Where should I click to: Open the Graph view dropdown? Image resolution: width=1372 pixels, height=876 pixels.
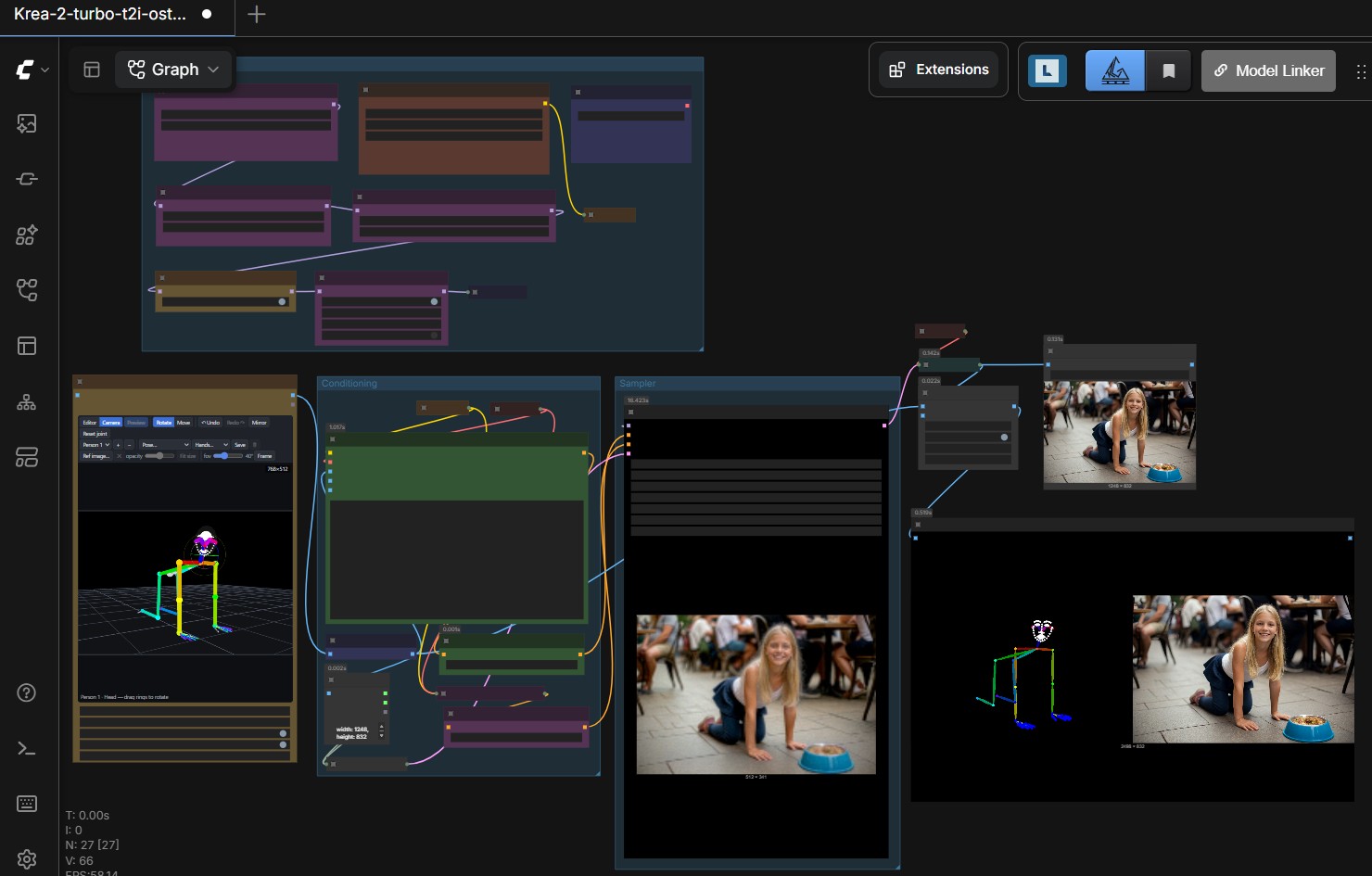tap(174, 70)
